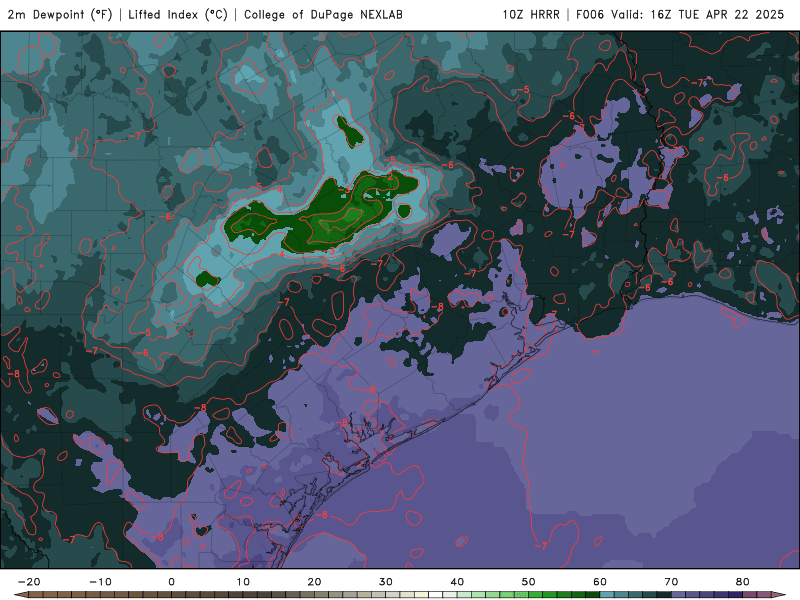The height and width of the screenshot is (600, 800).
Task: Select the '10Z HRRR' model run text
Action: click(x=531, y=14)
